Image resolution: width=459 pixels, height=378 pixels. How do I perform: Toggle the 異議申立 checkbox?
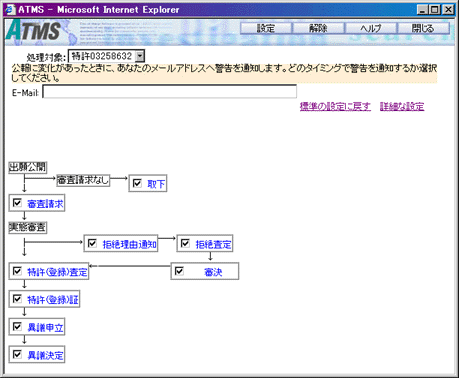pyautogui.click(x=17, y=326)
